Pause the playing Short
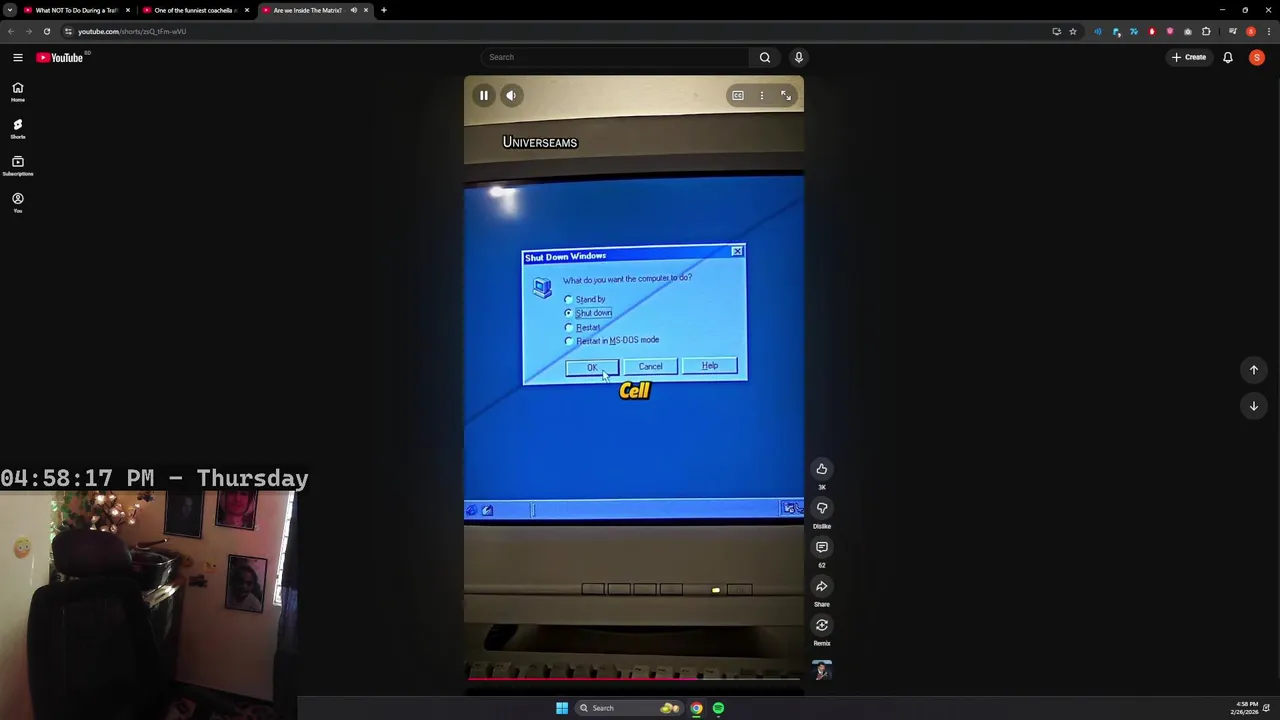This screenshot has height=720, width=1280. (x=484, y=96)
